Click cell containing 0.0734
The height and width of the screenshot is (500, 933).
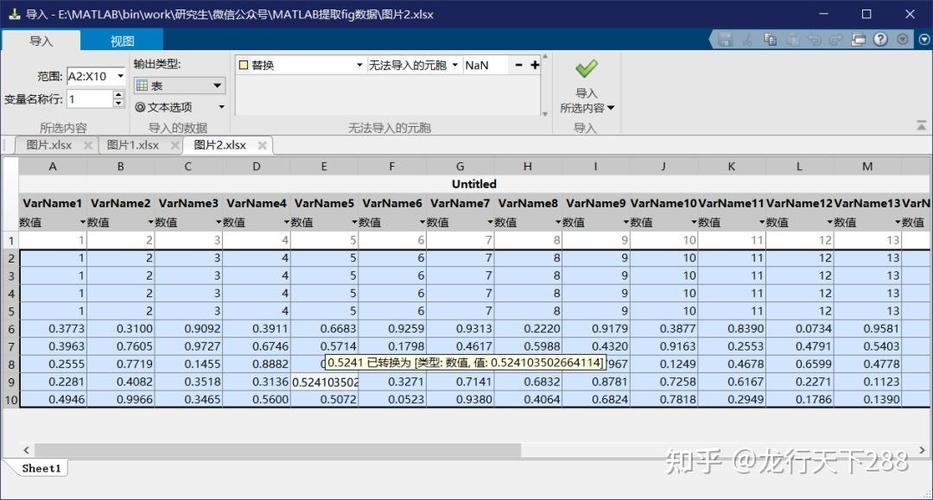[799, 329]
